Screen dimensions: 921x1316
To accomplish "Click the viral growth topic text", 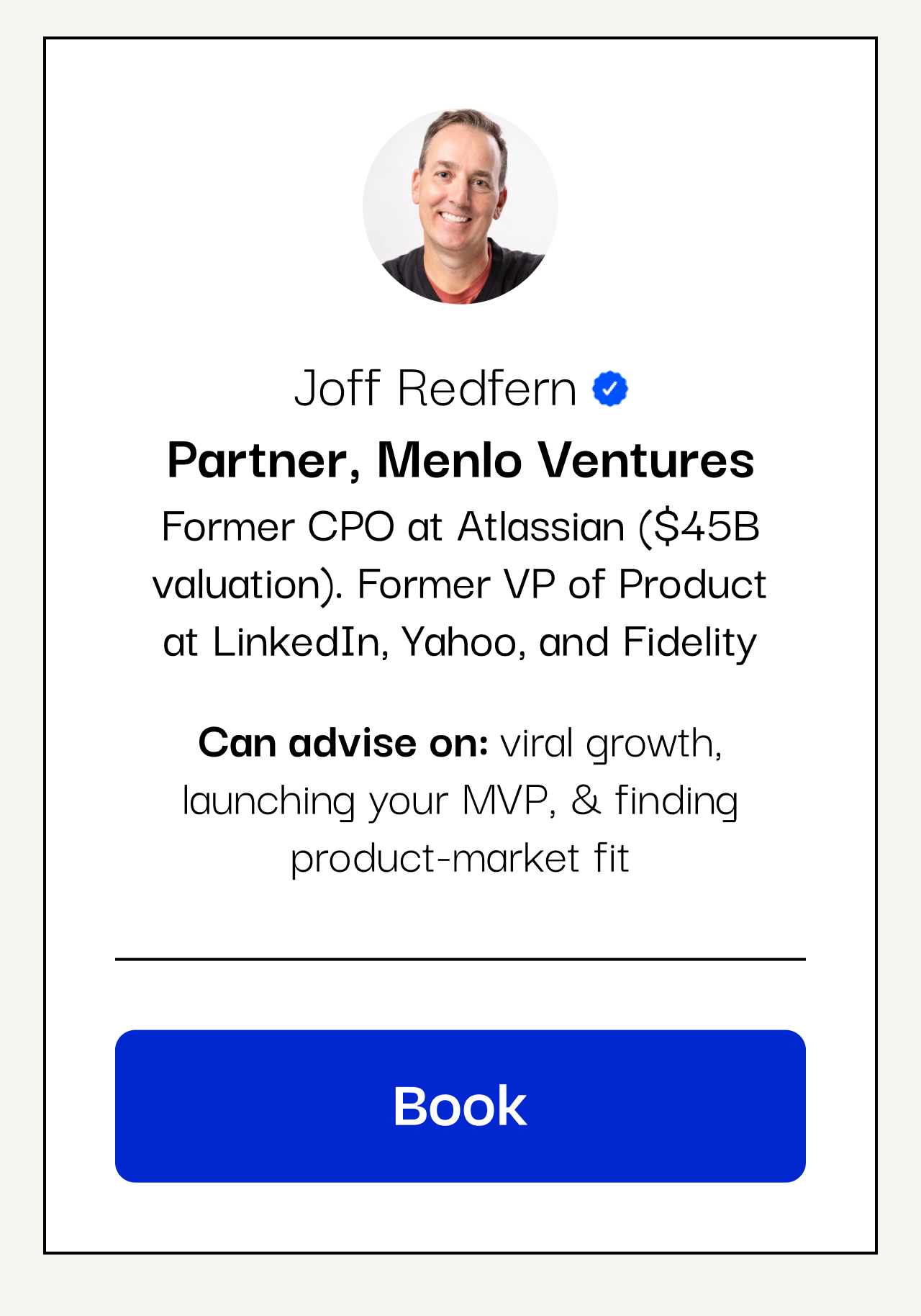I will point(612,744).
